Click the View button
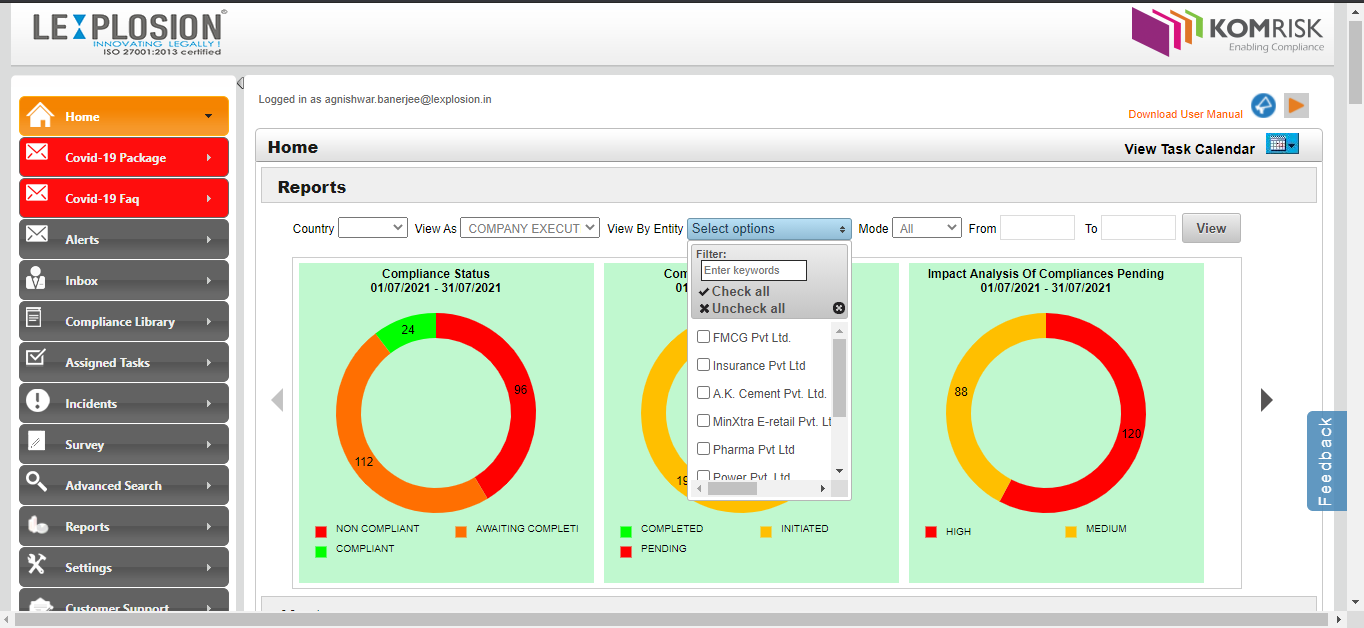Screen dimensions: 1364x628 tap(1211, 228)
